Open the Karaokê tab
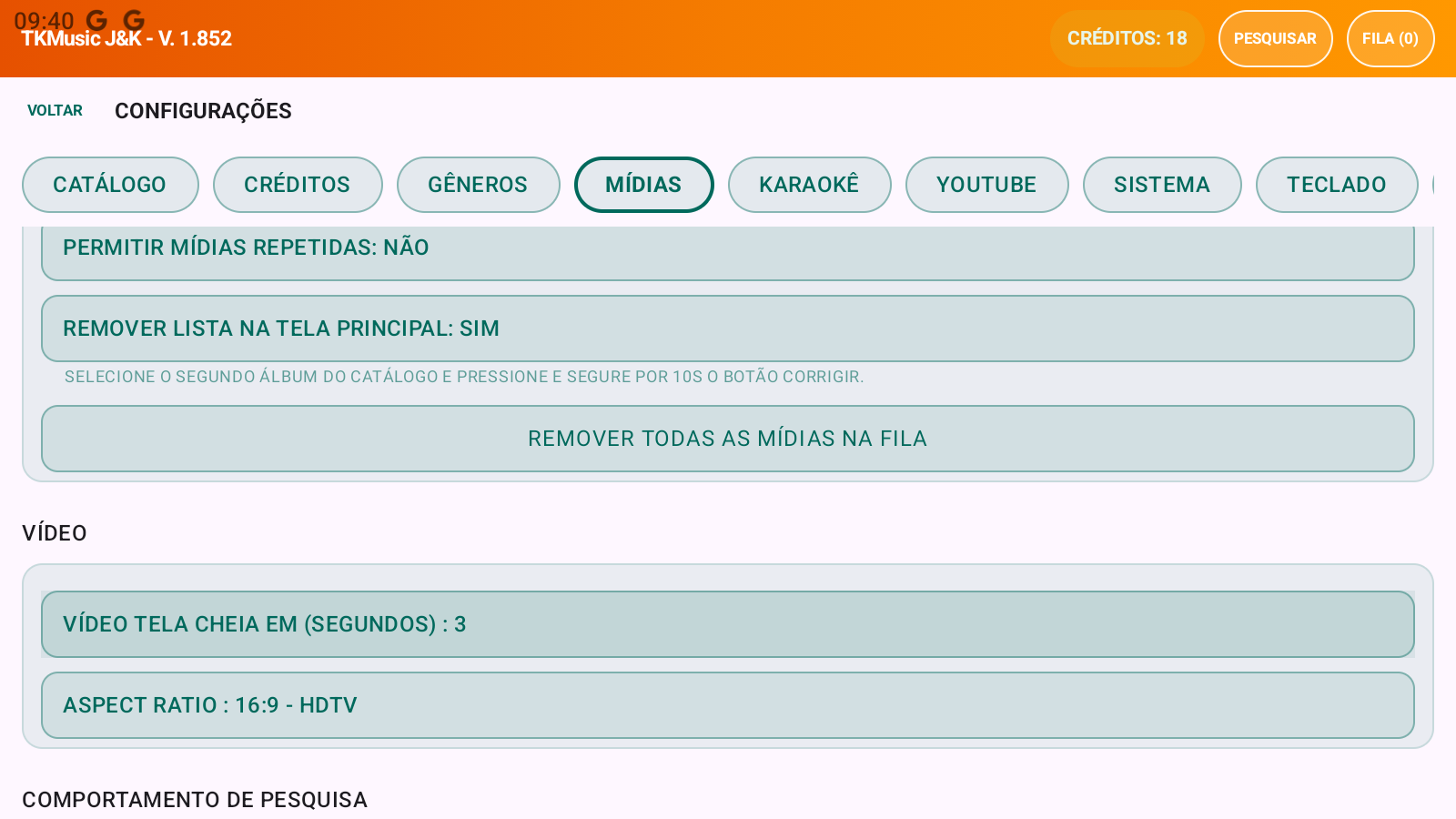 click(809, 185)
